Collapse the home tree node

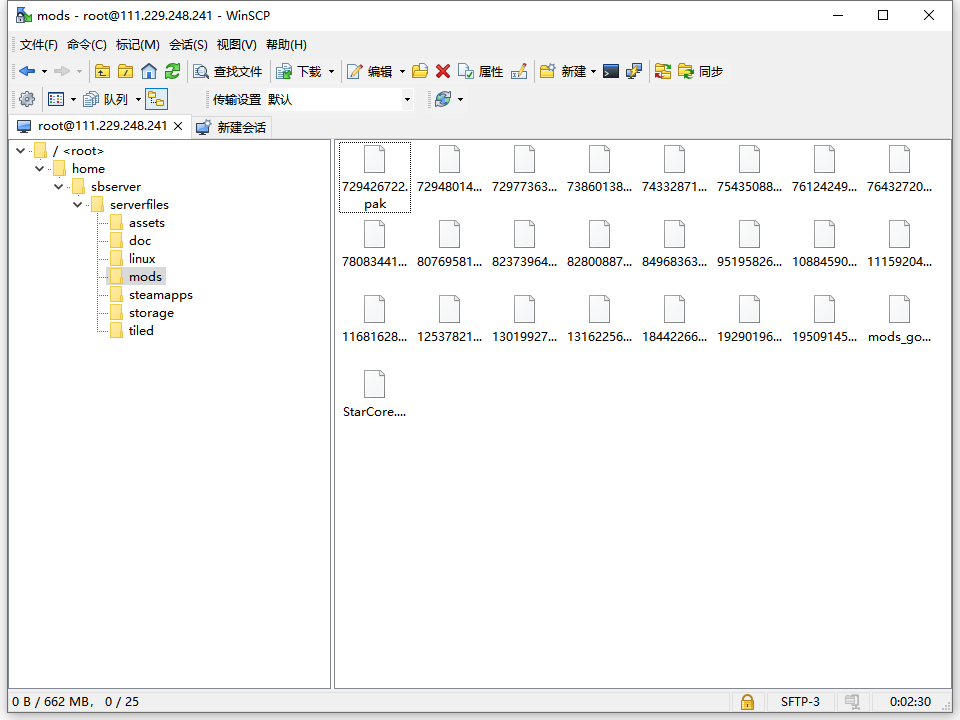click(39, 168)
